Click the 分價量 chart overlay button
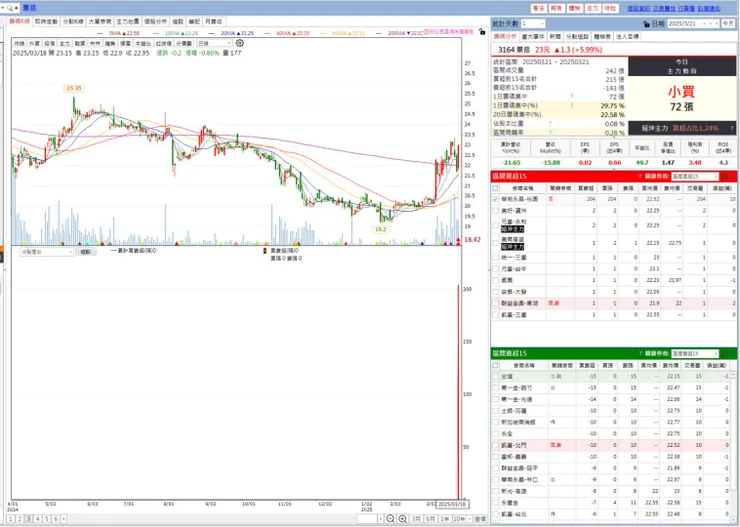 tap(184, 43)
